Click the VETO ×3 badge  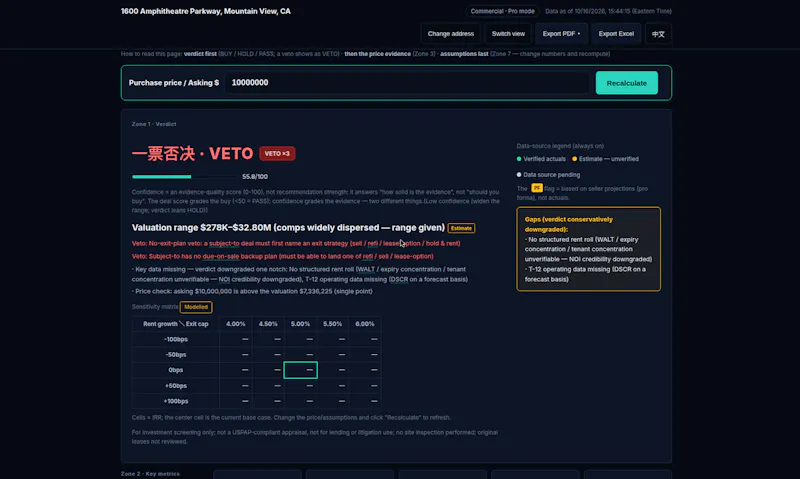(x=277, y=154)
